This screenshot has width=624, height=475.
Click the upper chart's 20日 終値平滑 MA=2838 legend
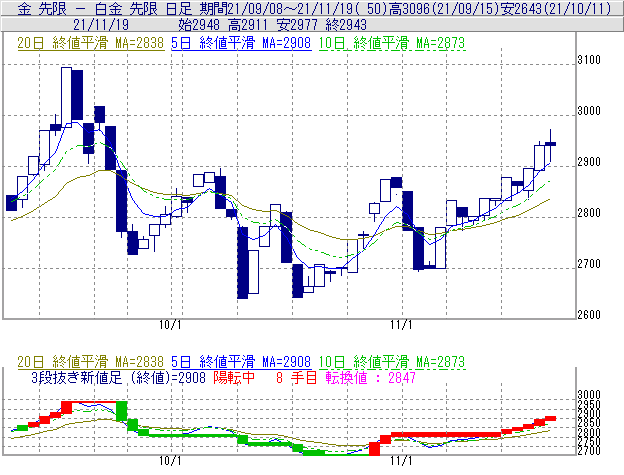(91, 43)
